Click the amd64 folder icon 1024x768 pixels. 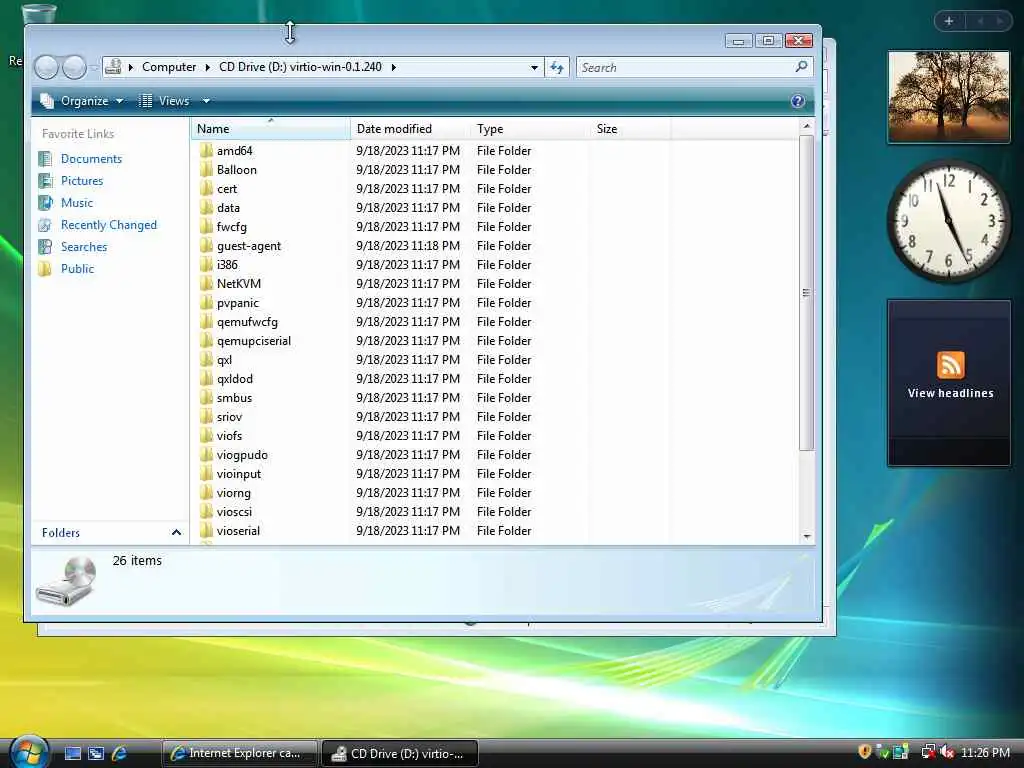click(x=206, y=150)
